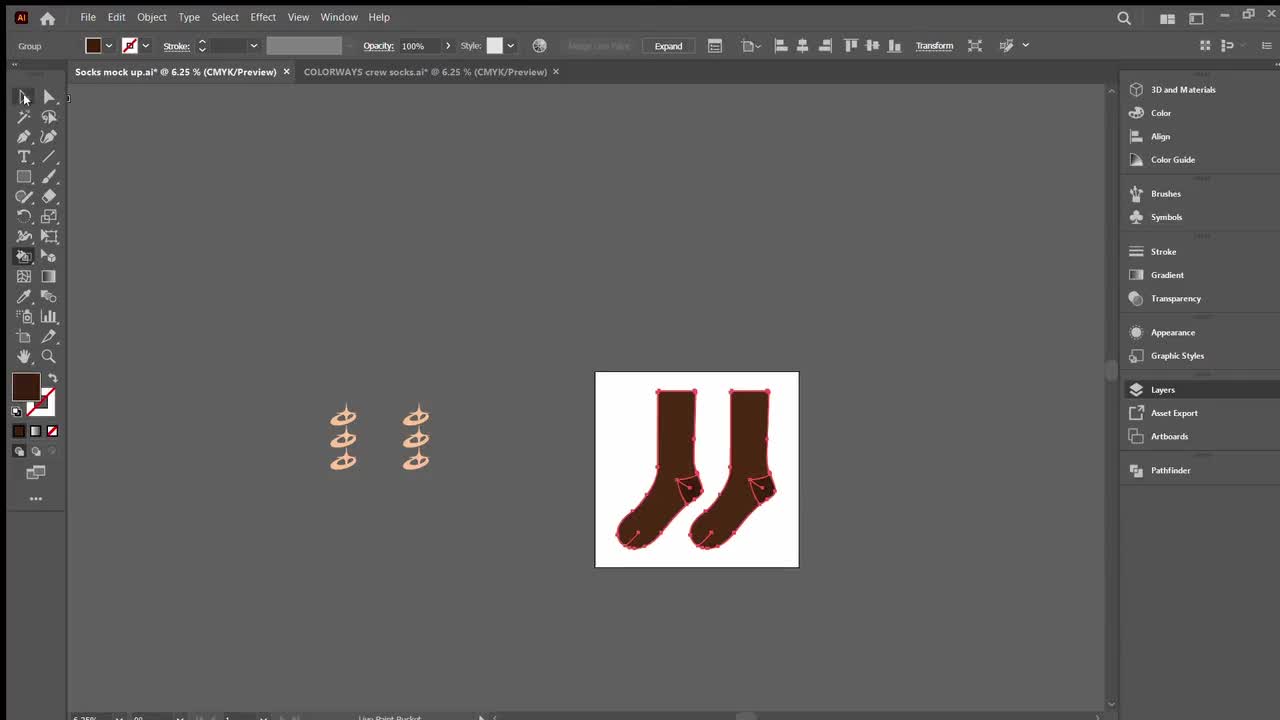Activate the Free Transform tool
1280x720 pixels.
pos(49,237)
